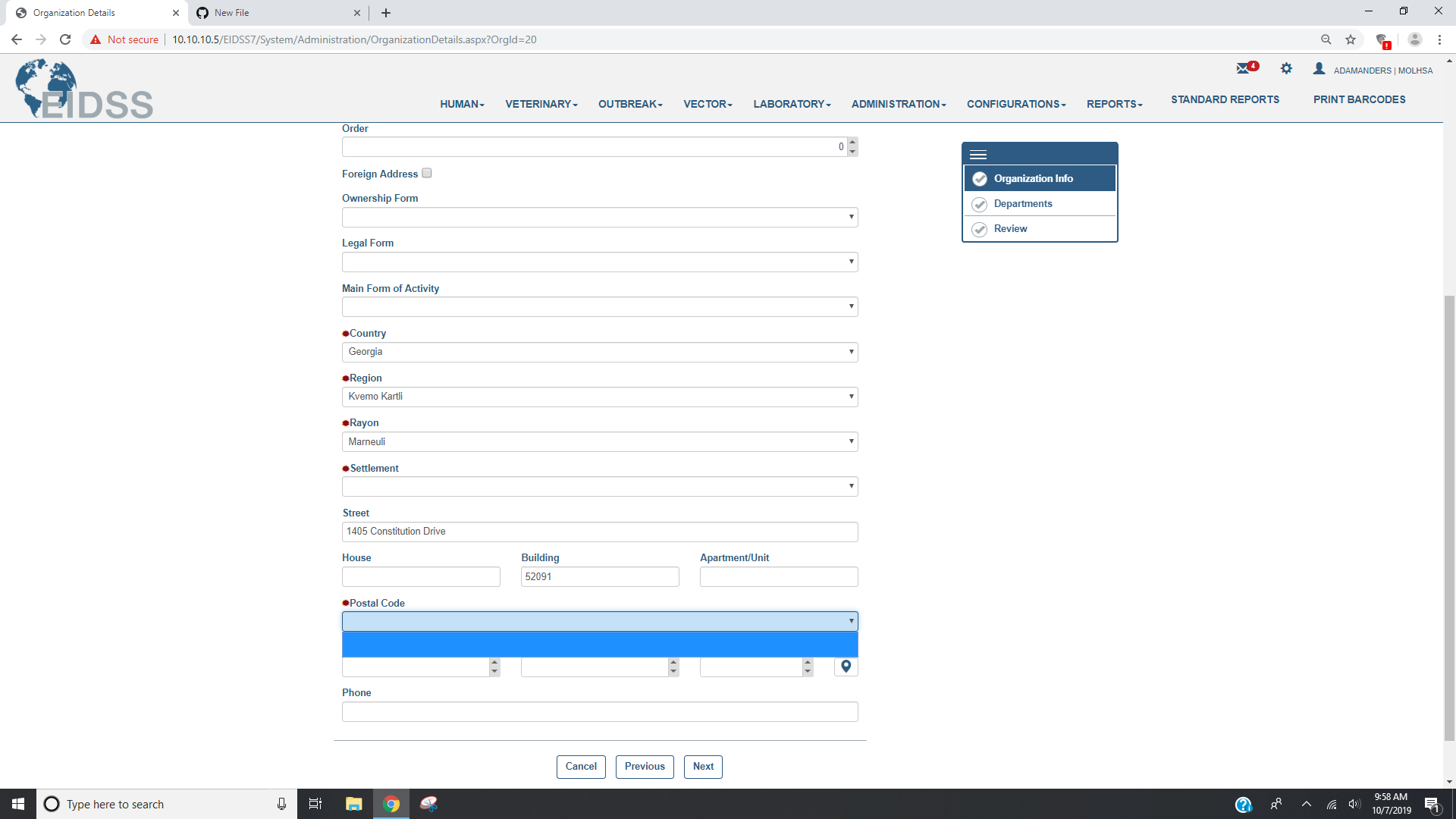Viewport: 1456px width, 819px height.
Task: Click the Next button
Action: (x=703, y=767)
